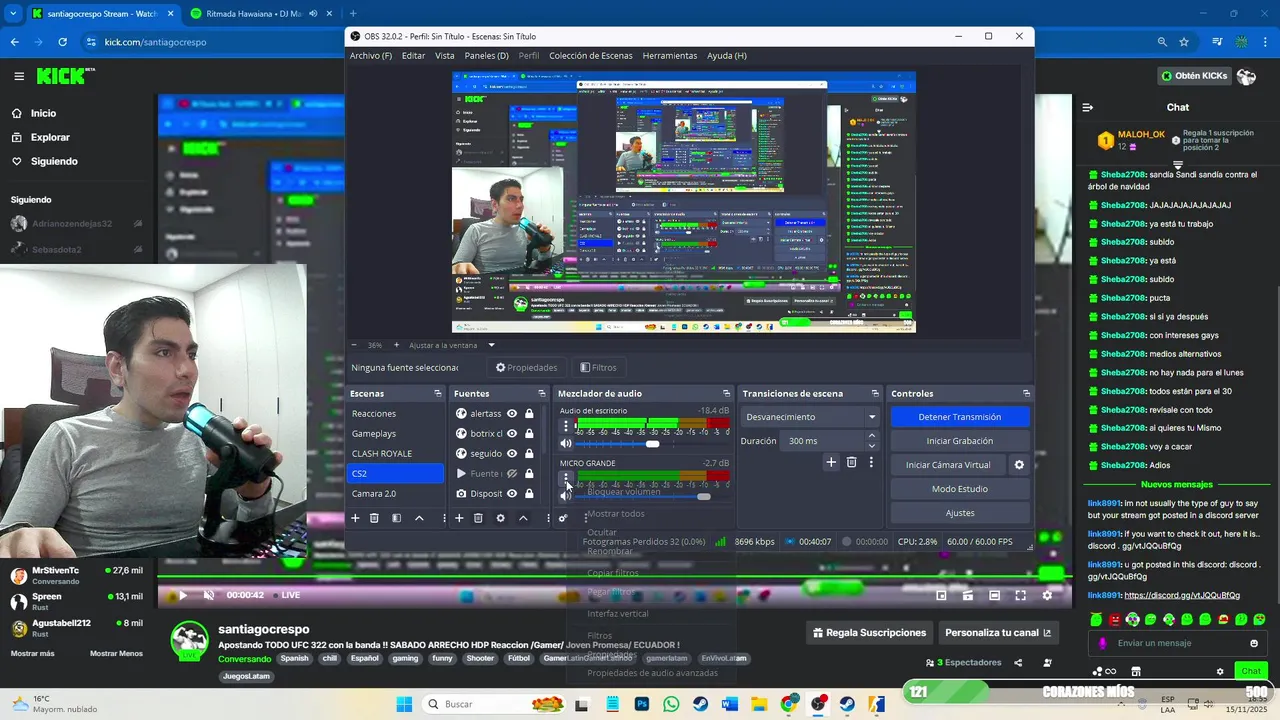Collapse the Kick chat panel arrow
This screenshot has height=720, width=1280.
point(1088,107)
